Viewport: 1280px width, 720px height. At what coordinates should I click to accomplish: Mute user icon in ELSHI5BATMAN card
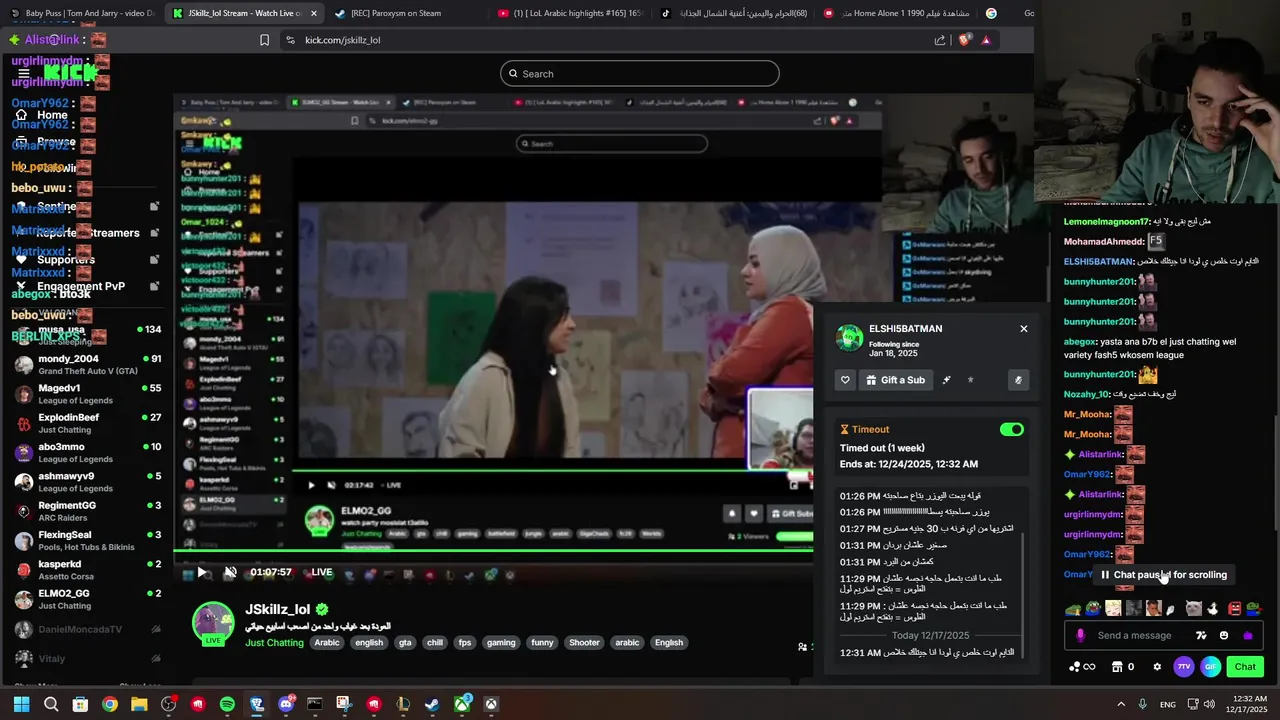(1018, 380)
